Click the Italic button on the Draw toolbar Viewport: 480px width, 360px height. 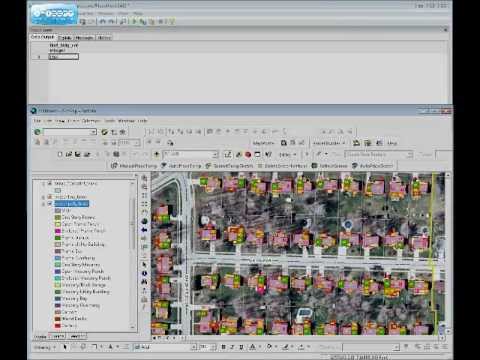(232, 347)
